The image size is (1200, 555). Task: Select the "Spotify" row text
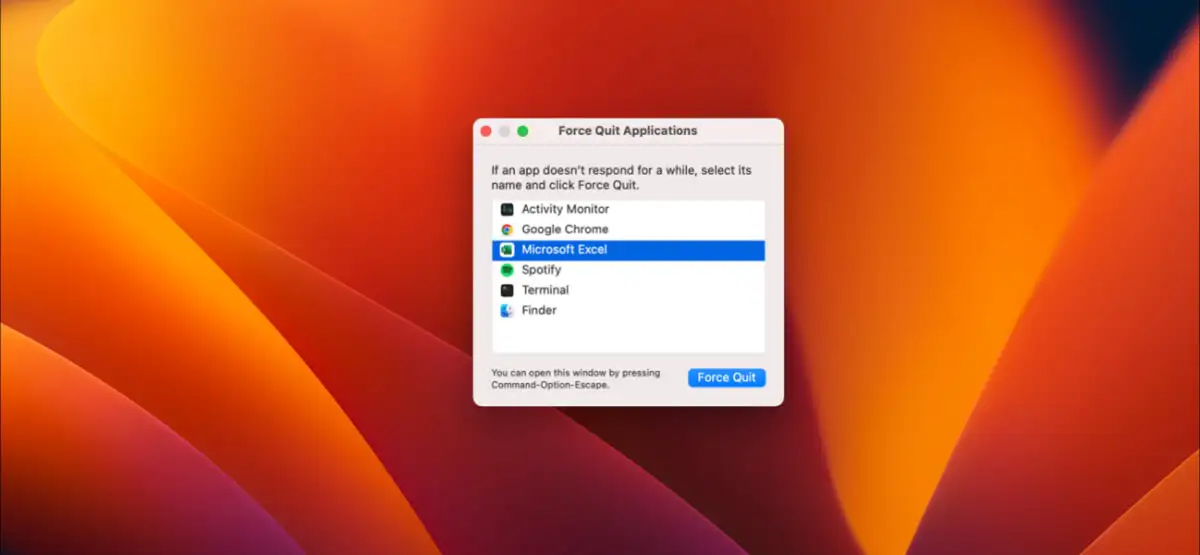coord(541,270)
